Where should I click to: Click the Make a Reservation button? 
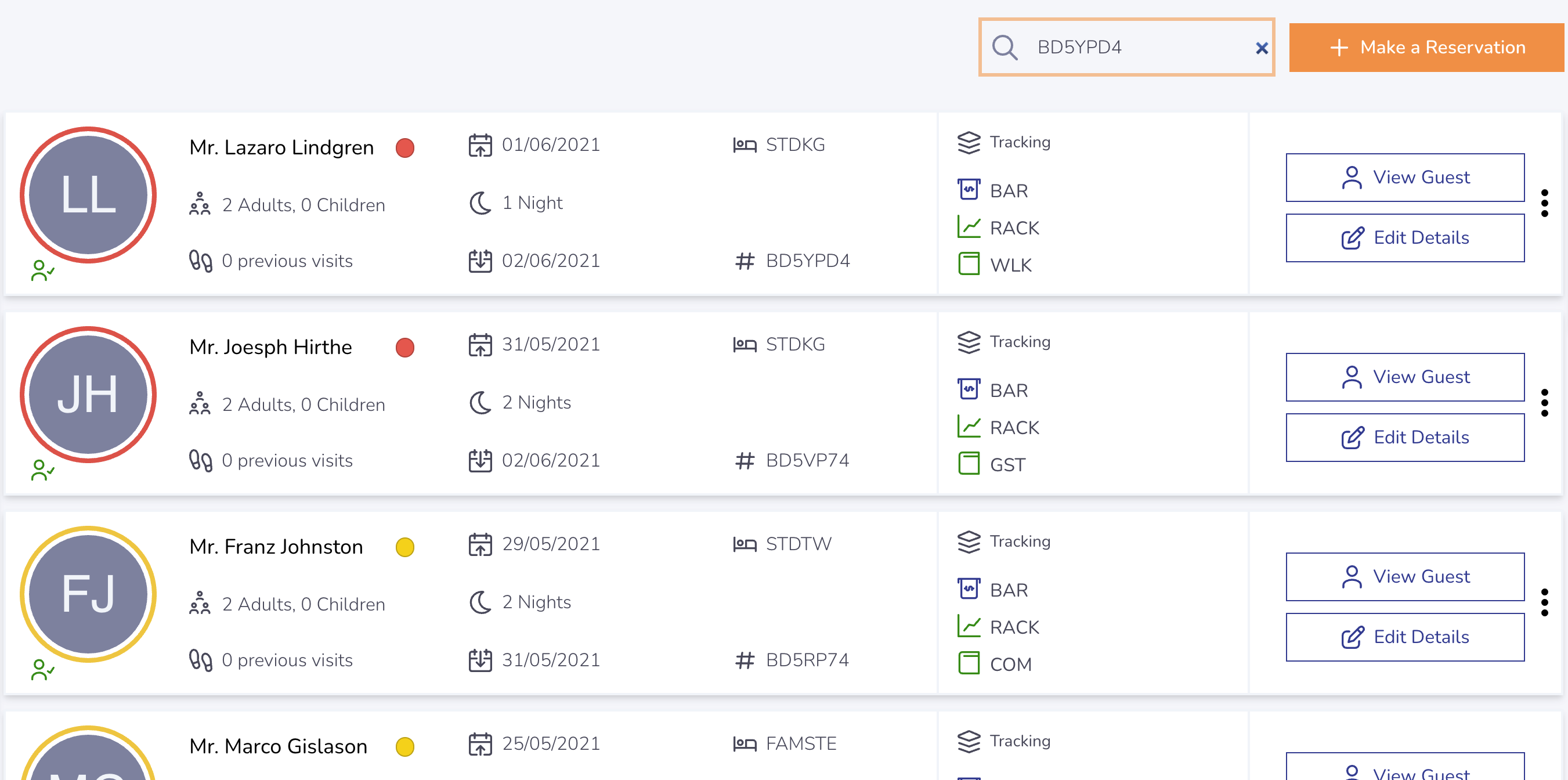[1426, 48]
